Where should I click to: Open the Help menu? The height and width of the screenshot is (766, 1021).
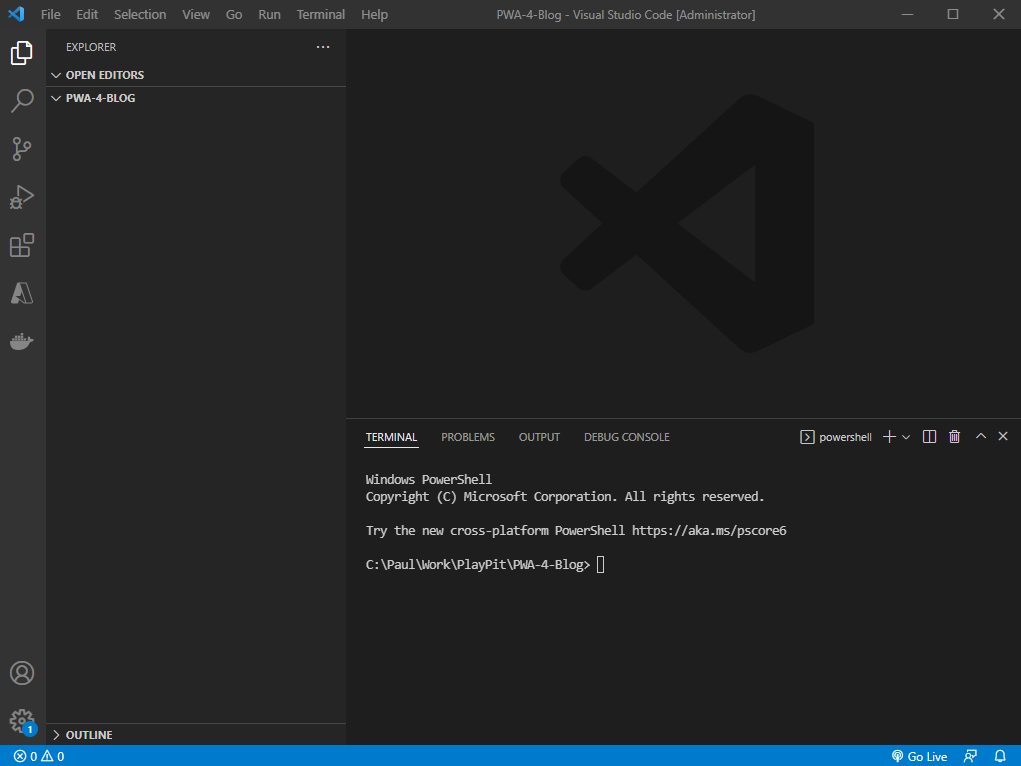click(374, 14)
